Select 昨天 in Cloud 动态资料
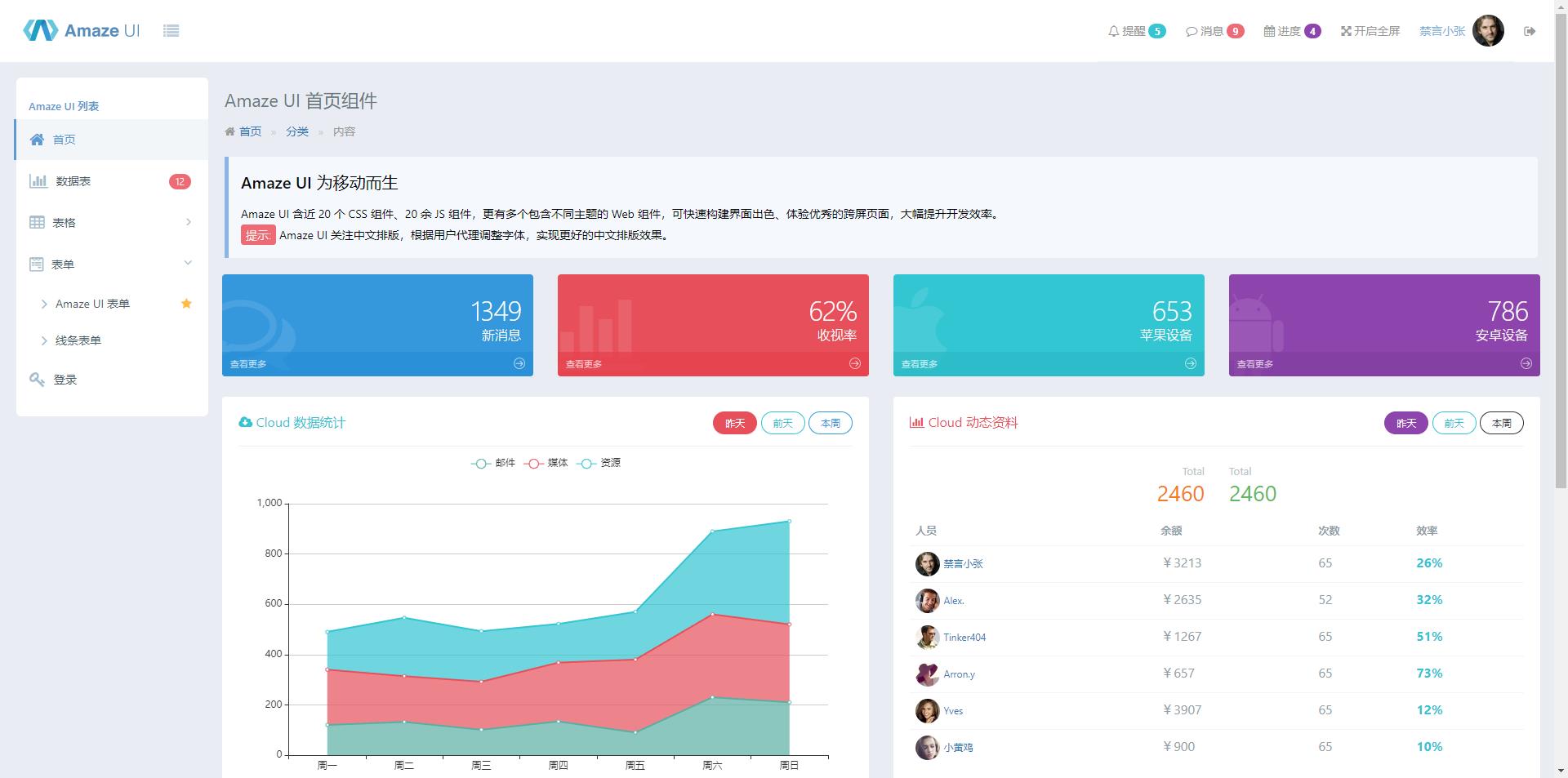The height and width of the screenshot is (778, 1568). coord(1406,423)
